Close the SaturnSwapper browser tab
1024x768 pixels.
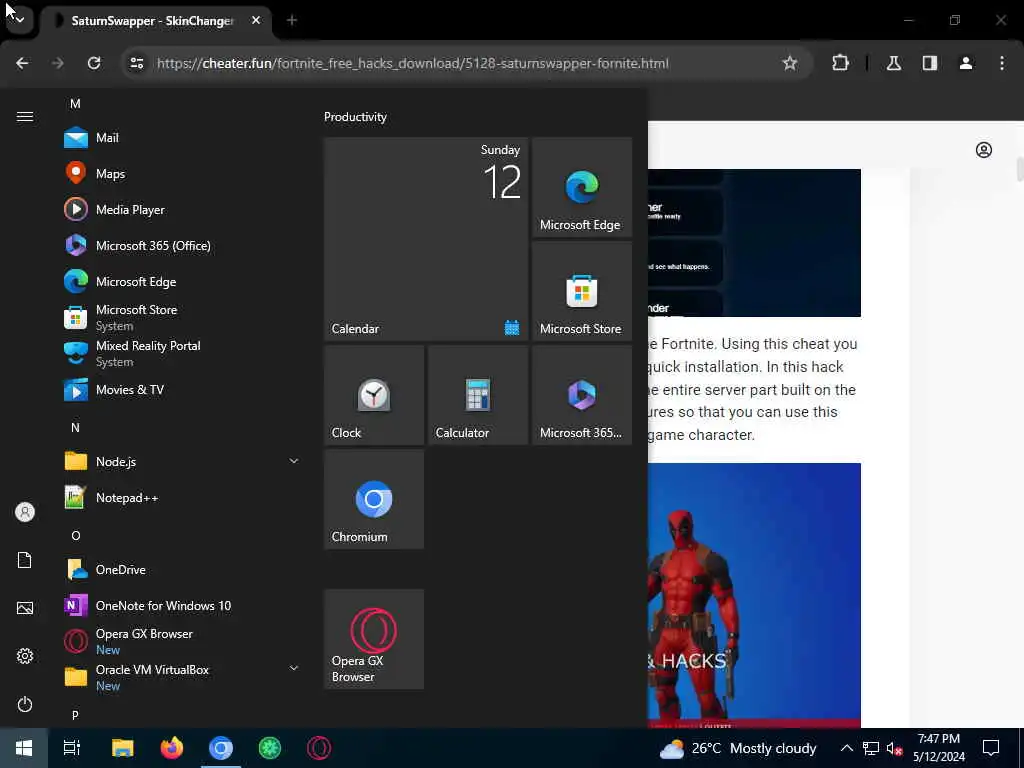click(256, 20)
